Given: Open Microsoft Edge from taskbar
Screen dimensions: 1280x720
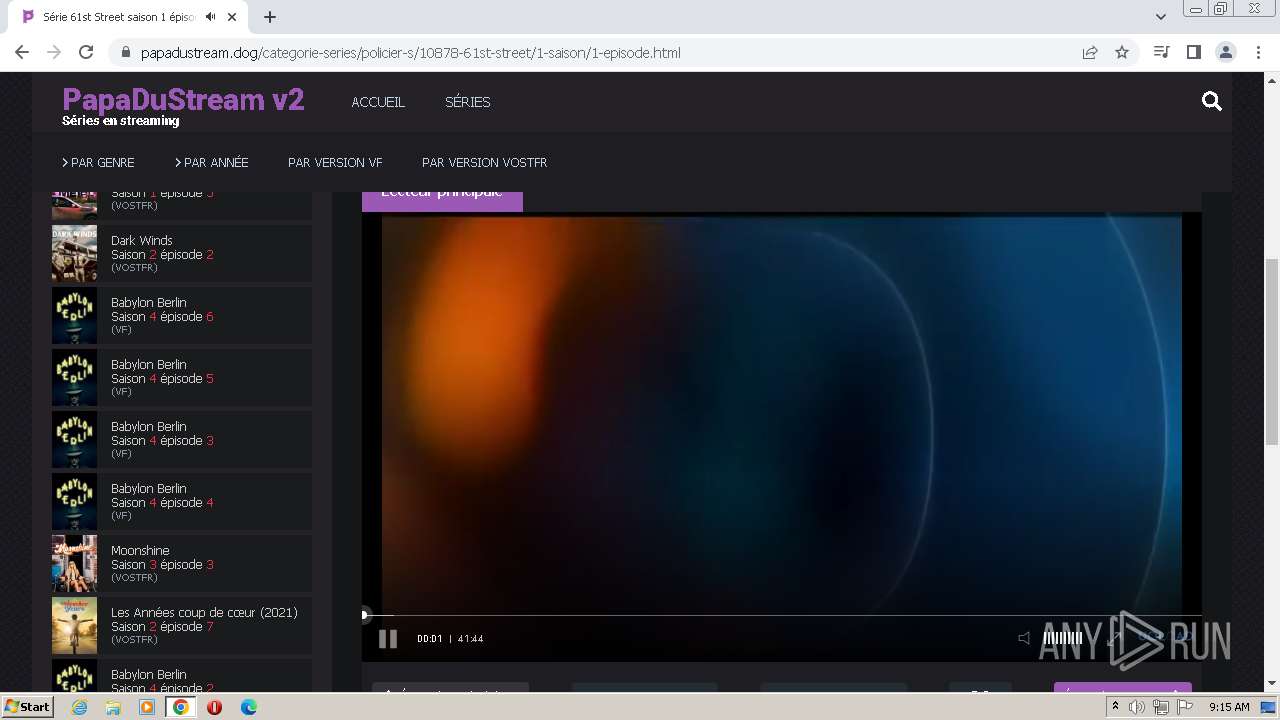Looking at the screenshot, I should pos(248,707).
